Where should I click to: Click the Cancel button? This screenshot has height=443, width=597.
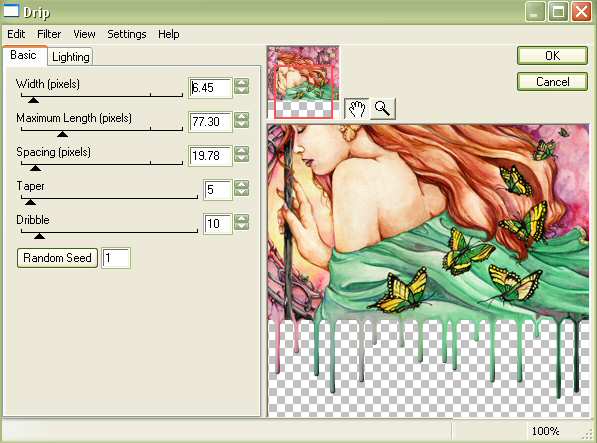point(552,82)
